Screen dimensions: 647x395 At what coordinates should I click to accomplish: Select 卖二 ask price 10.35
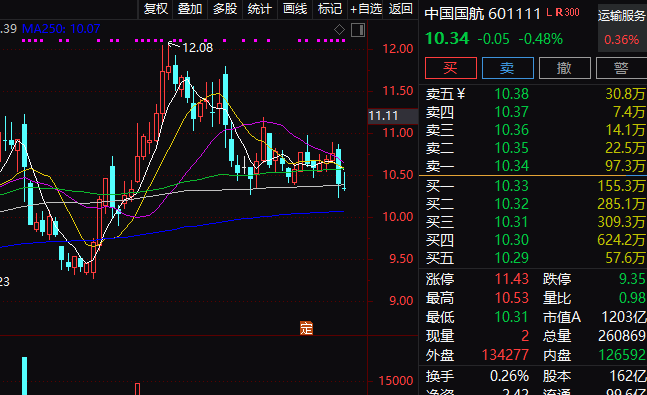click(x=512, y=148)
